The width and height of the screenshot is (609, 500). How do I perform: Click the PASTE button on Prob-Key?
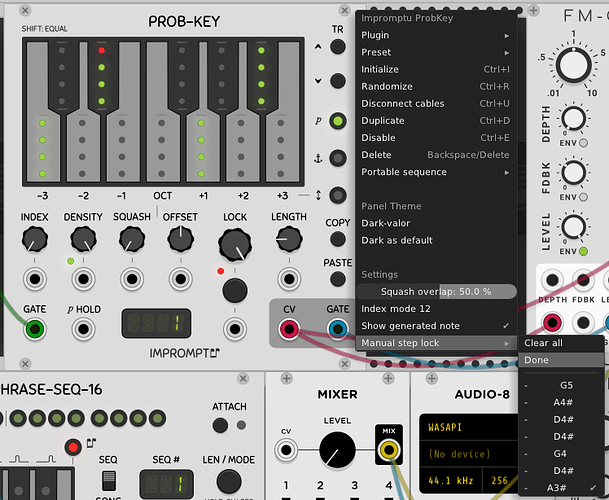pyautogui.click(x=338, y=279)
